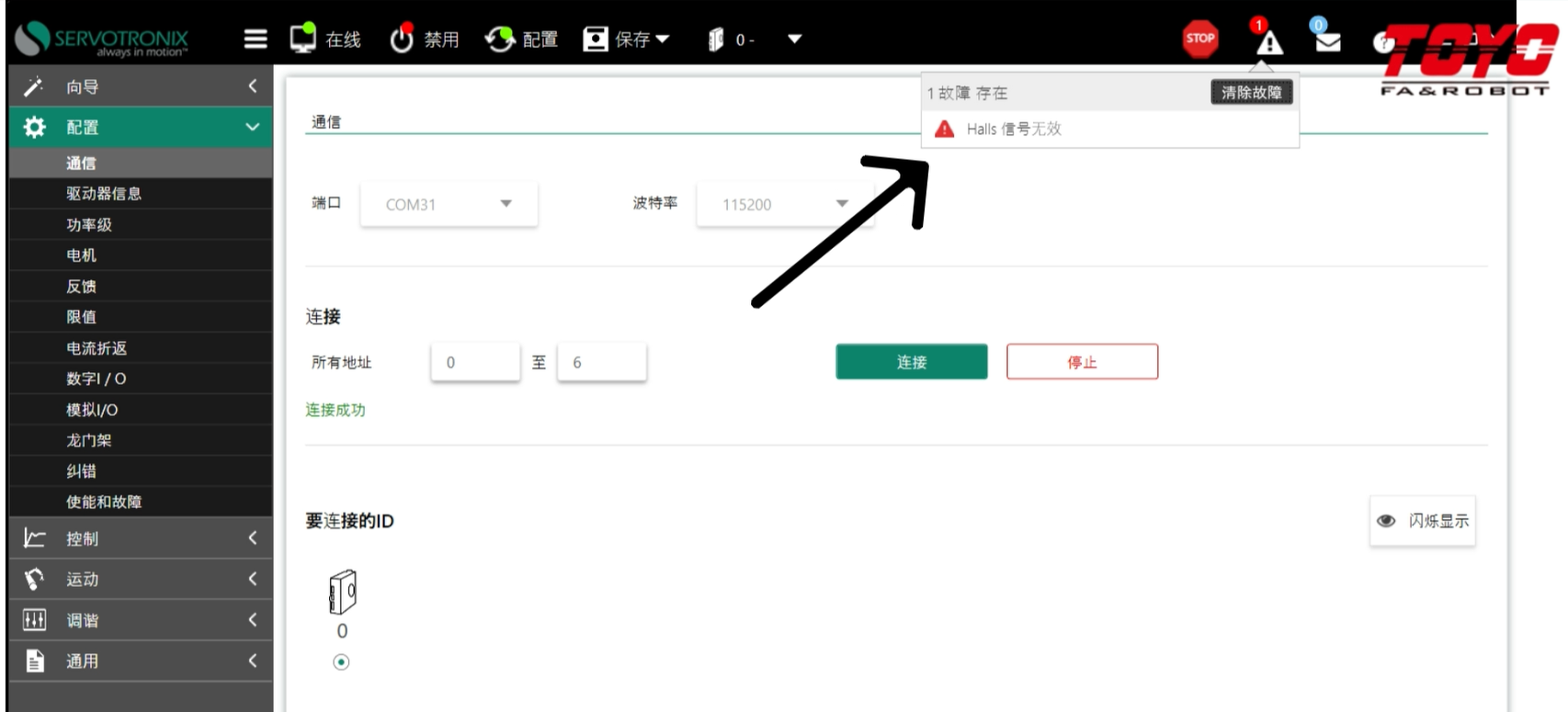
Task: Open the Save dropdown in toolbar
Action: [627, 40]
